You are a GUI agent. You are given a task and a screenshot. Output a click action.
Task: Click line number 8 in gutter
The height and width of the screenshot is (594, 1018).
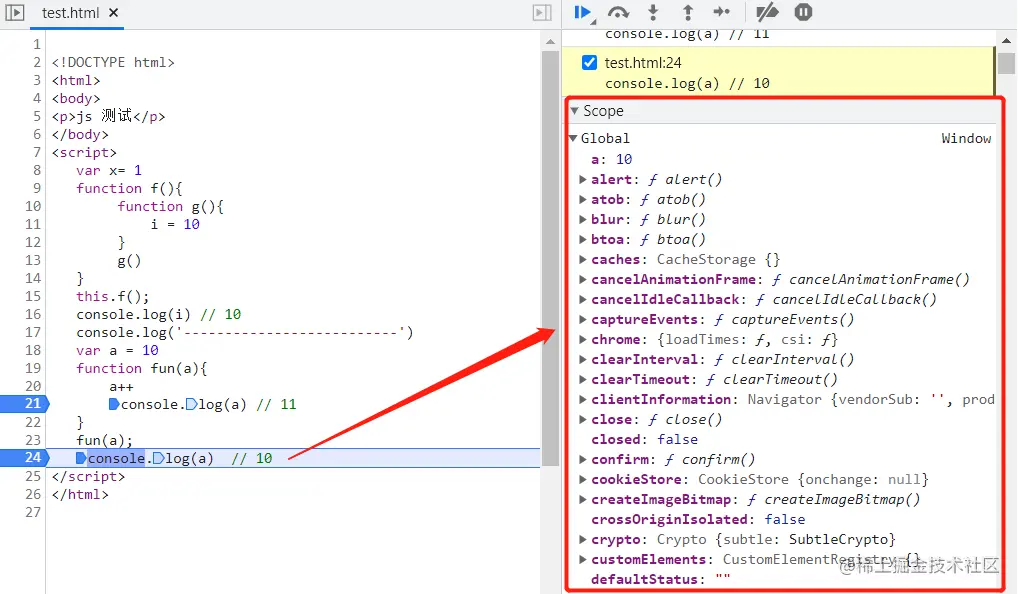[x=37, y=170]
